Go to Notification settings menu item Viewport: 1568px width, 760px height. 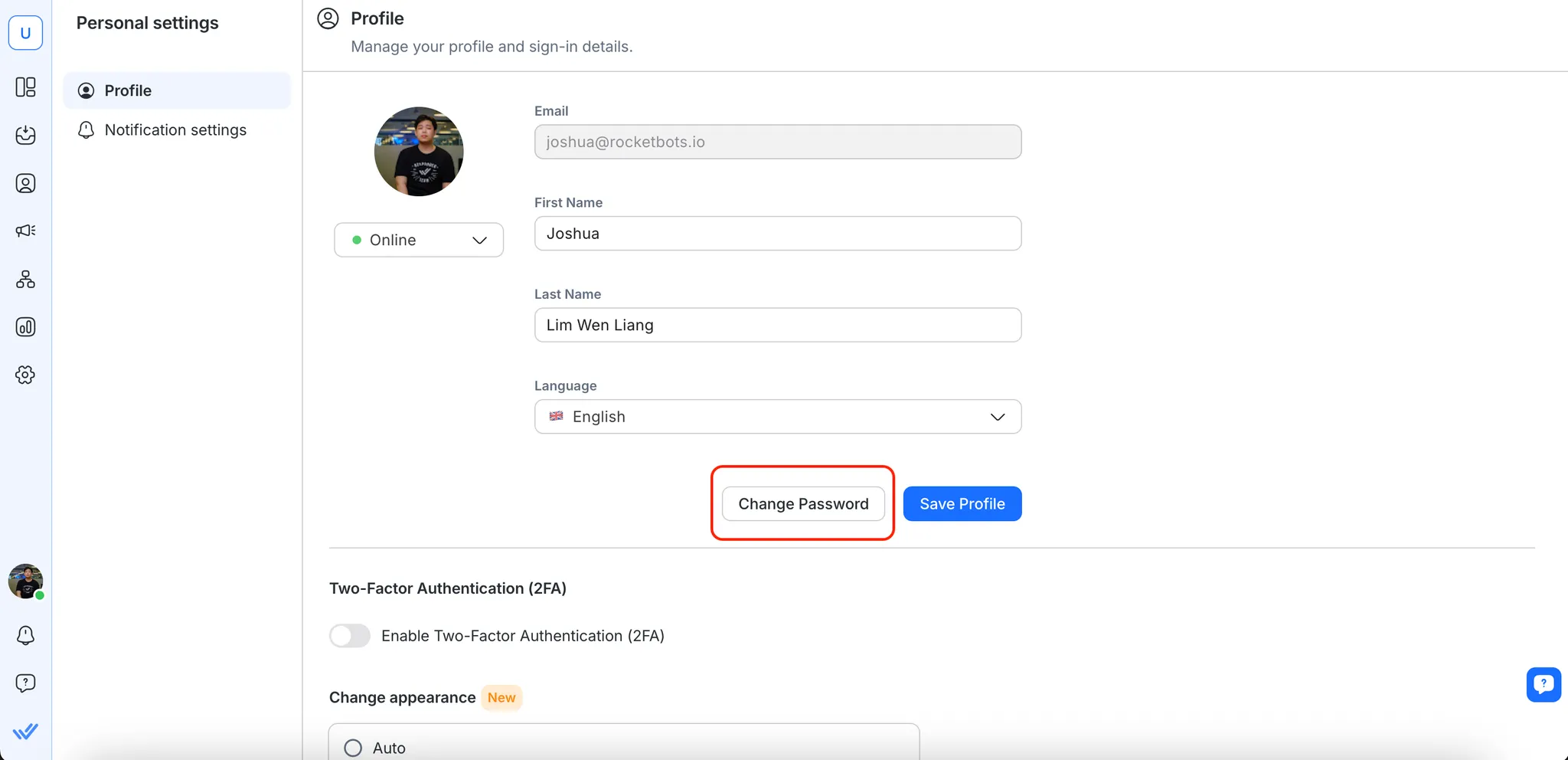[175, 130]
